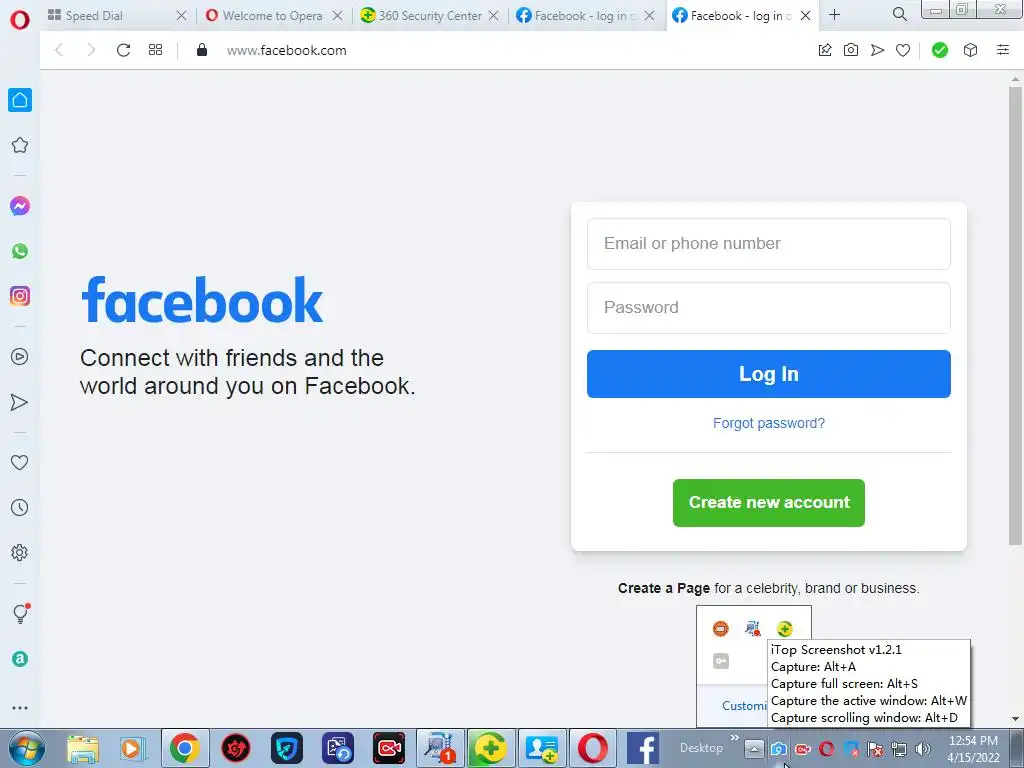Viewport: 1024px width, 768px height.
Task: Open the Easy Setup menu icon
Action: [1003, 50]
